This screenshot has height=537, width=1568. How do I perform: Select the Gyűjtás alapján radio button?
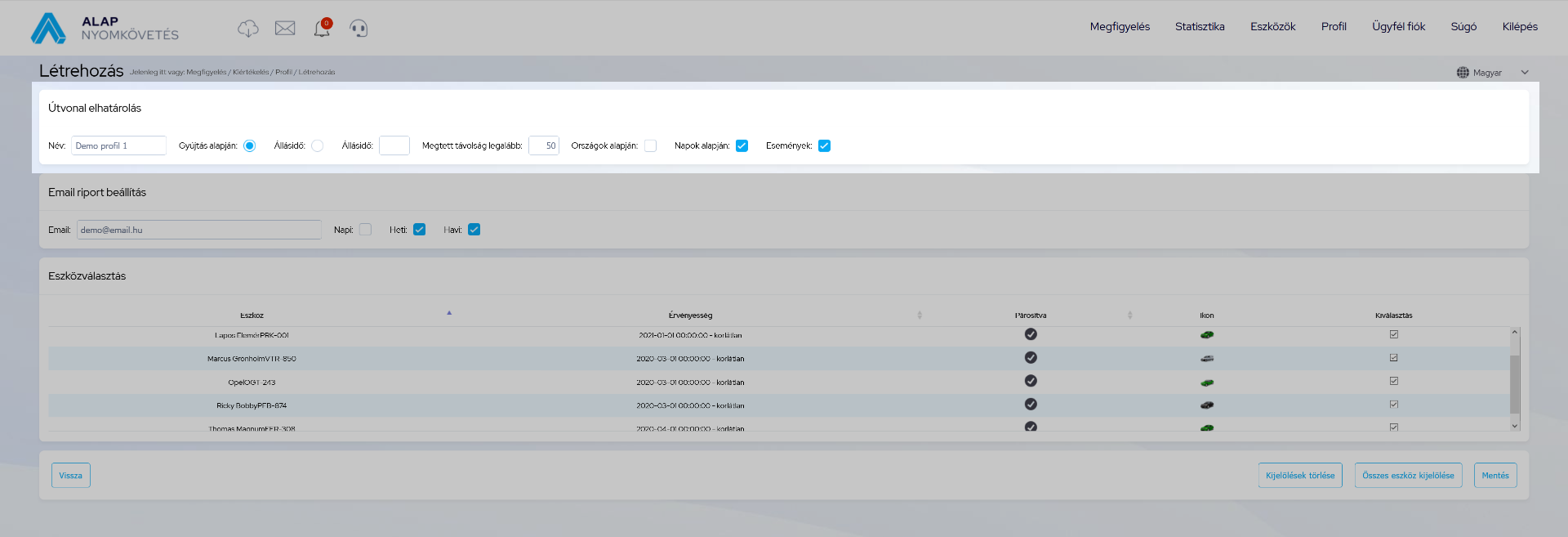coord(250,146)
